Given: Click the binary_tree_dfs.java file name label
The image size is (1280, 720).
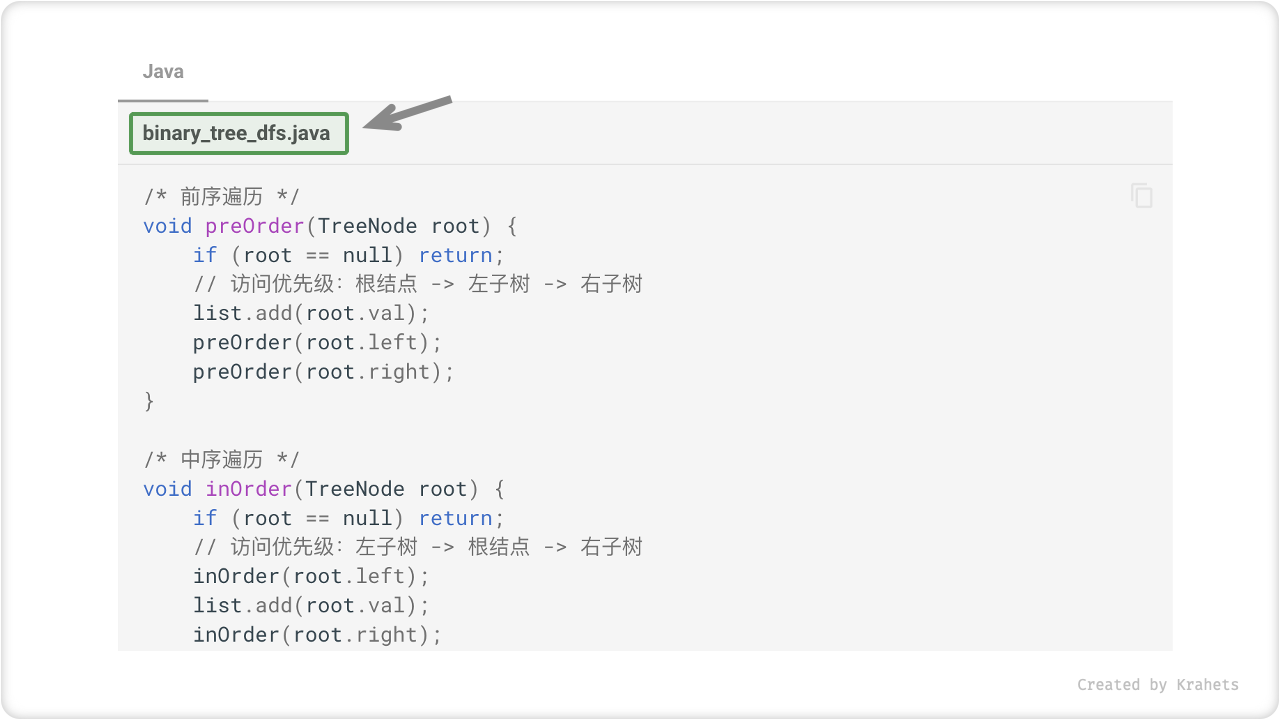Looking at the screenshot, I should pos(238,133).
